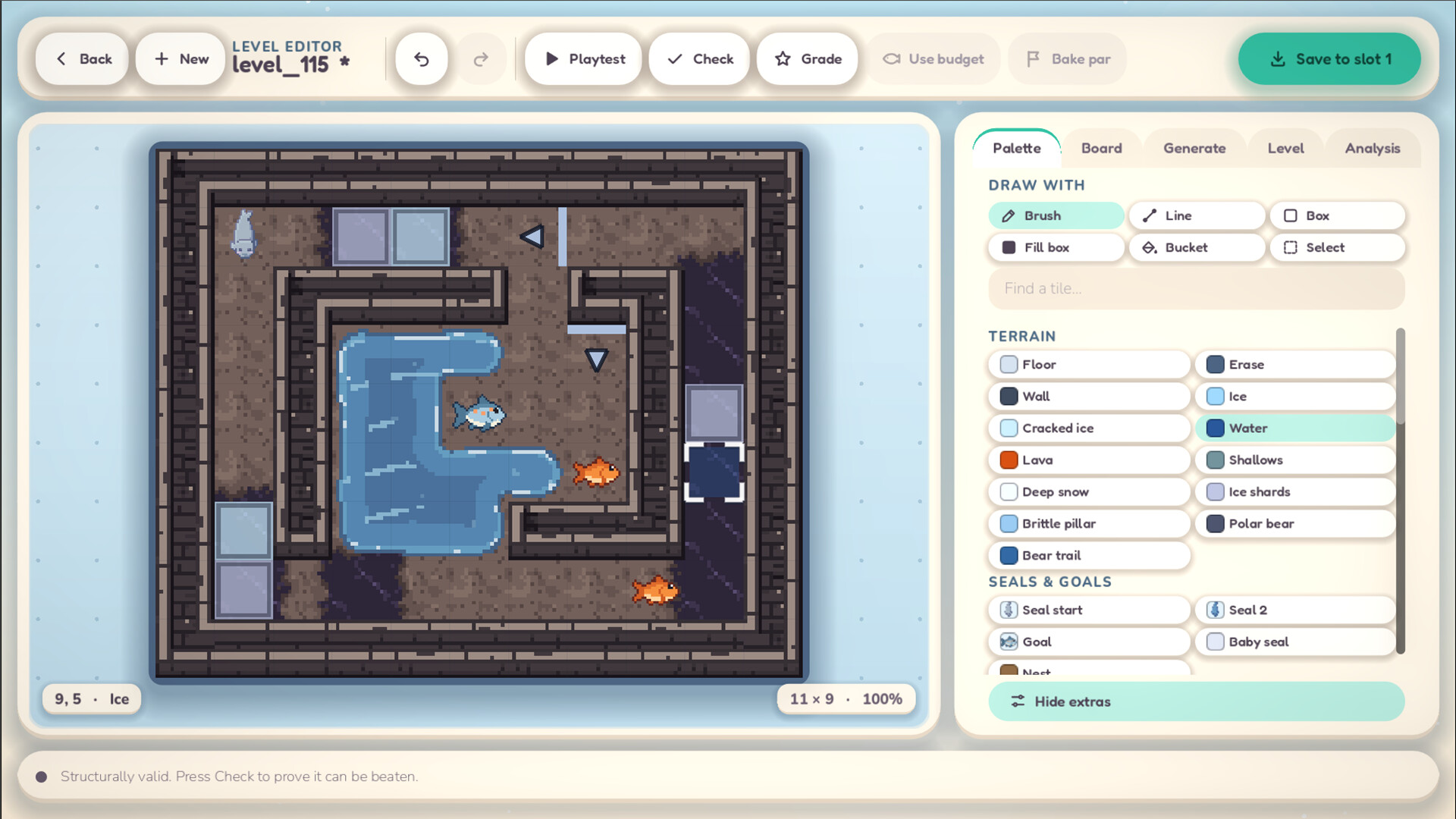Switch to the Generate tab
Viewport: 1456px width, 819px height.
(1194, 148)
